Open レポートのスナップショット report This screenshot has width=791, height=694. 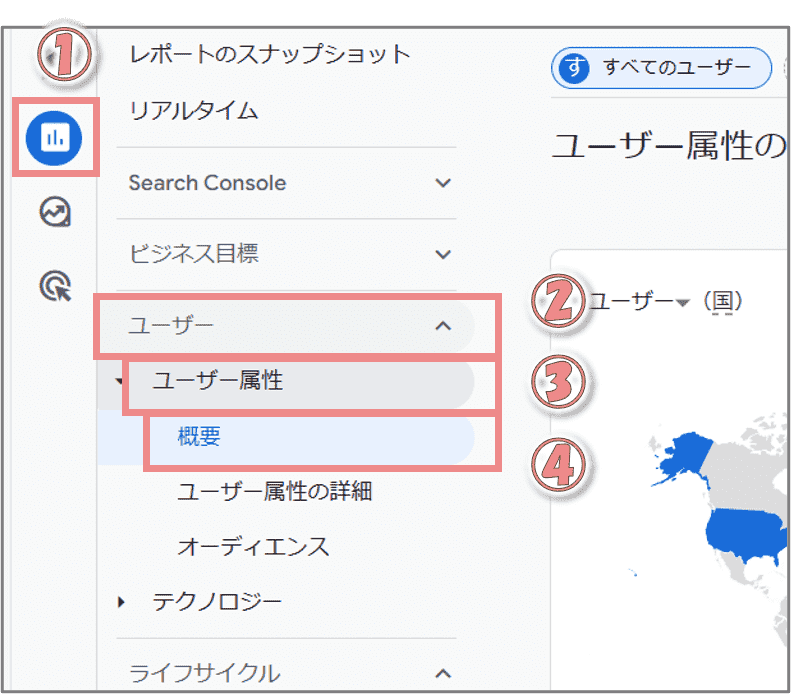(270, 54)
